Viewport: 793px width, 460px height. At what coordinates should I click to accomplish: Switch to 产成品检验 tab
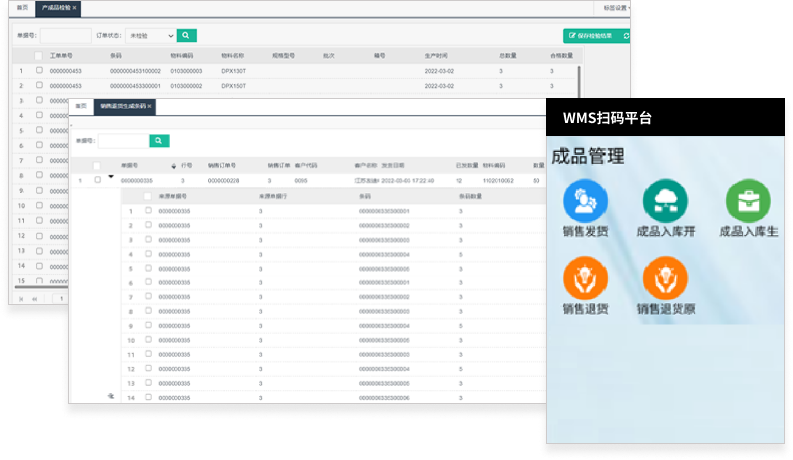[58, 7]
